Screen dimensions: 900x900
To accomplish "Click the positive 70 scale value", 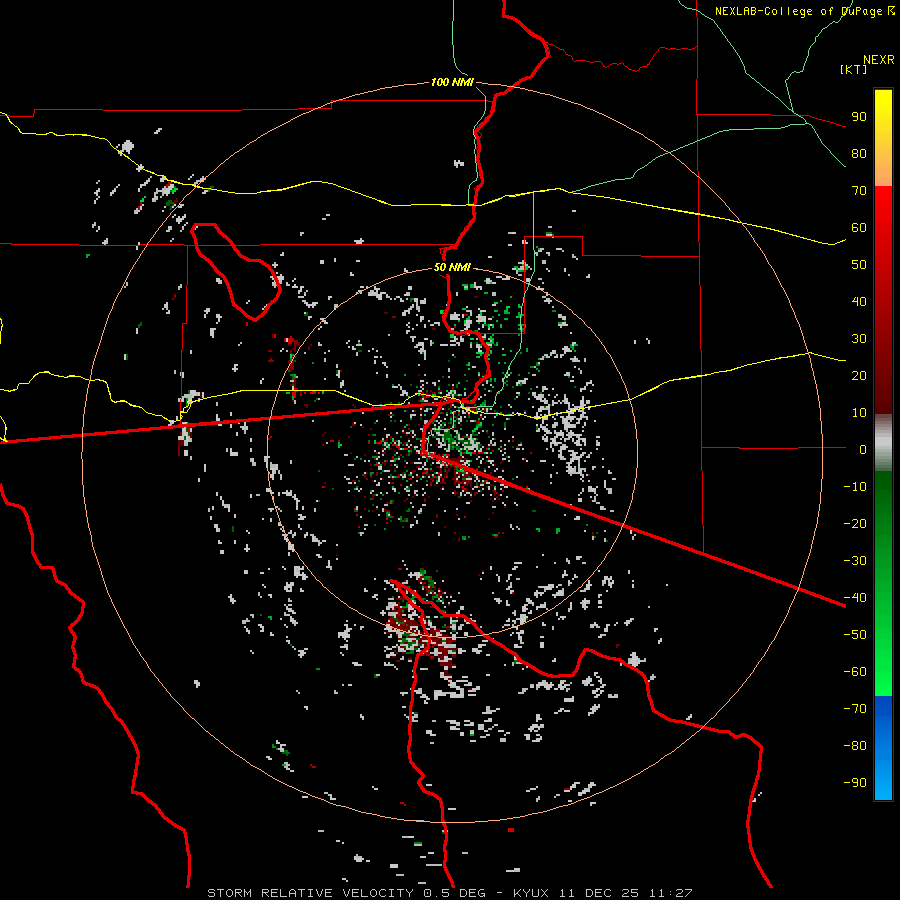I will pos(859,191).
